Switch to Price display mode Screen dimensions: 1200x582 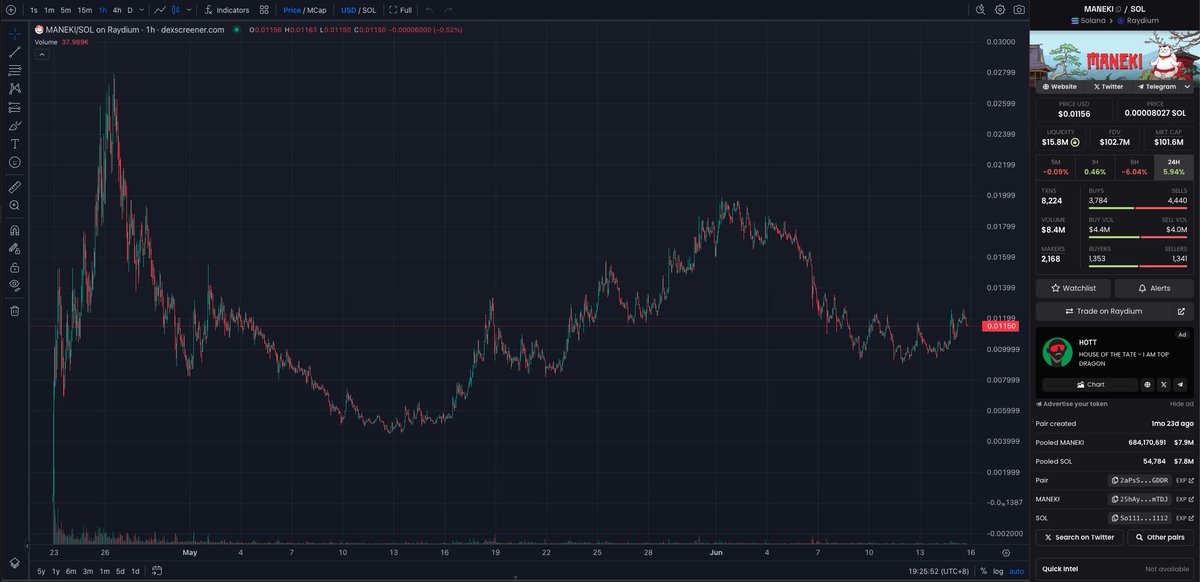pos(292,10)
